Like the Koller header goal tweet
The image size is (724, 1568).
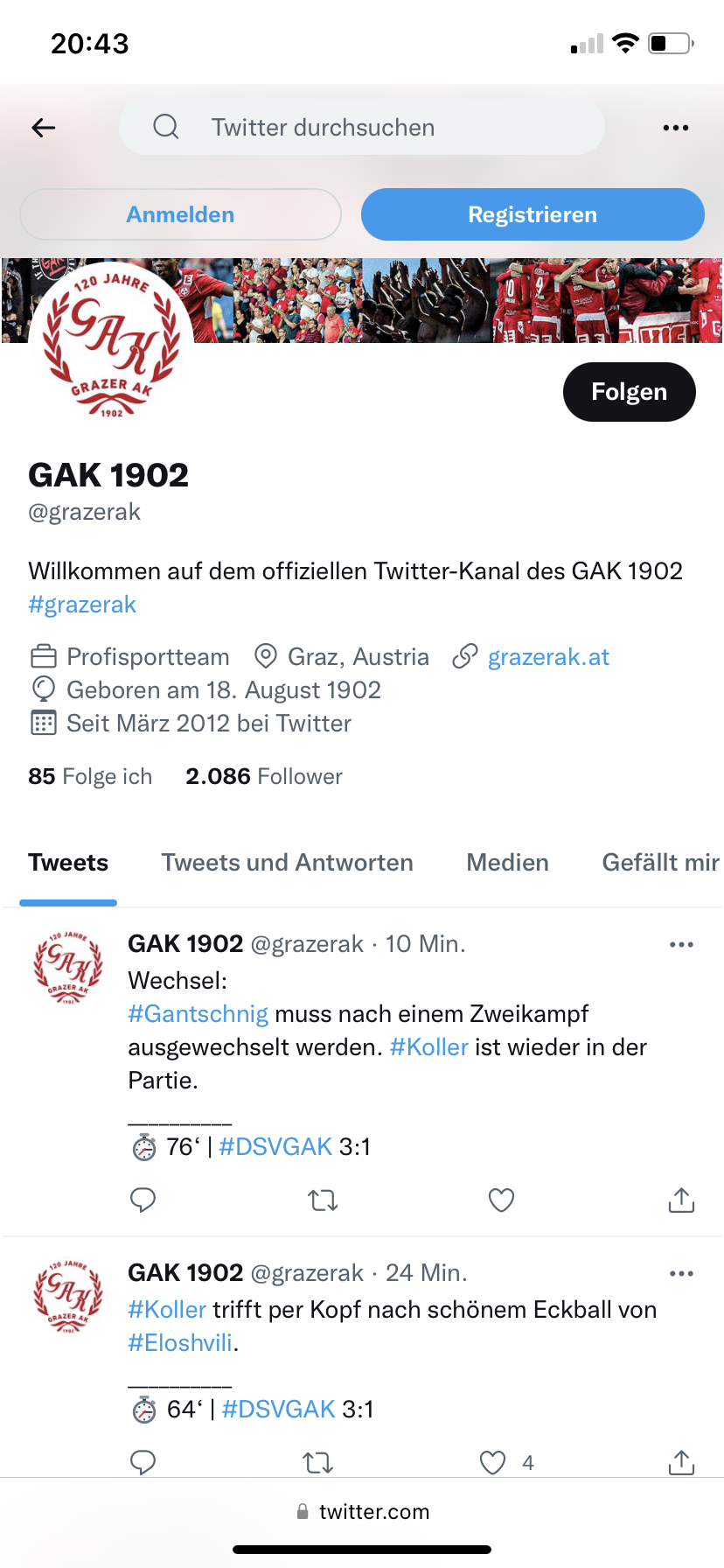(x=493, y=1462)
